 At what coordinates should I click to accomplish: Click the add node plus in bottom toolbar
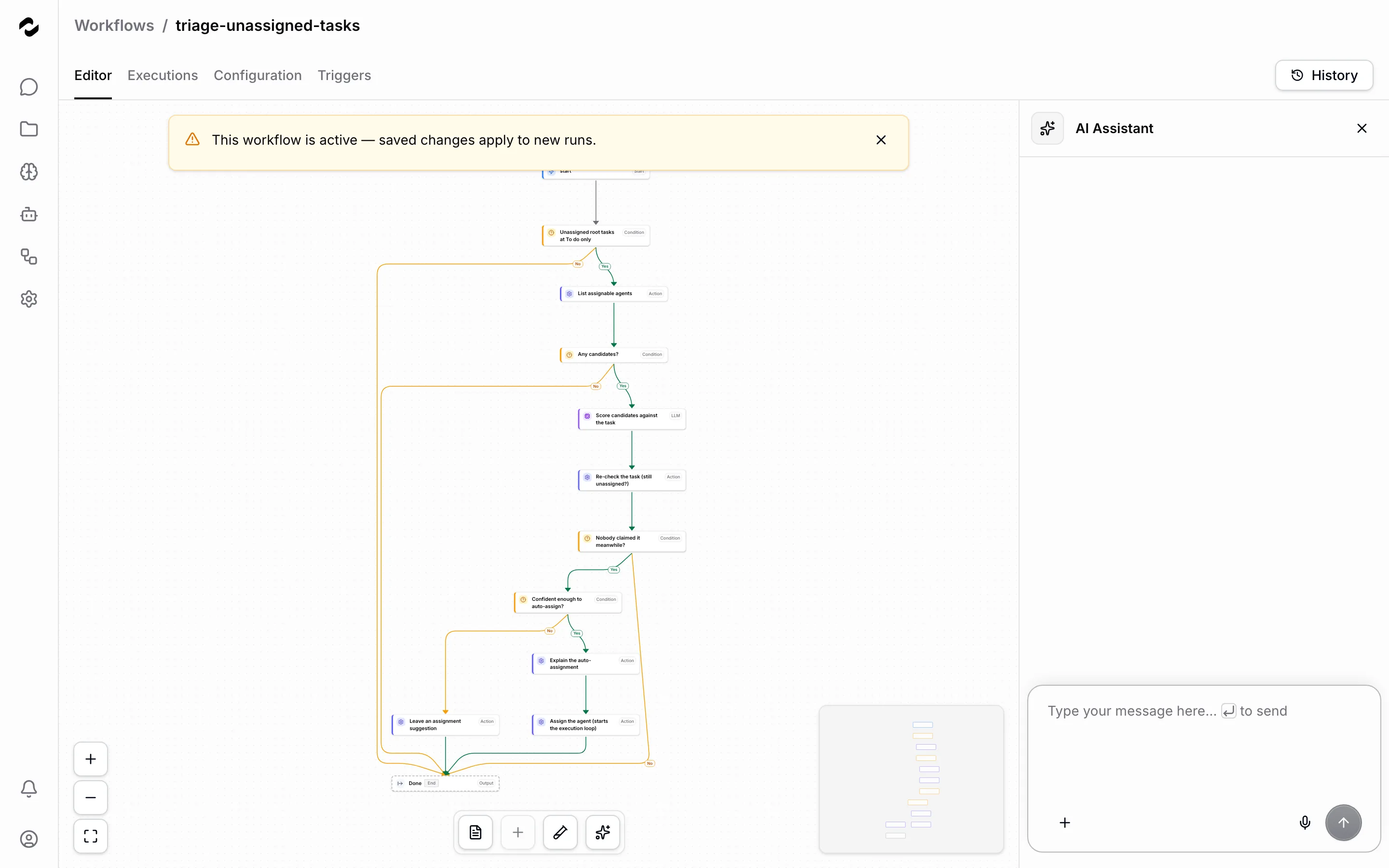click(517, 832)
